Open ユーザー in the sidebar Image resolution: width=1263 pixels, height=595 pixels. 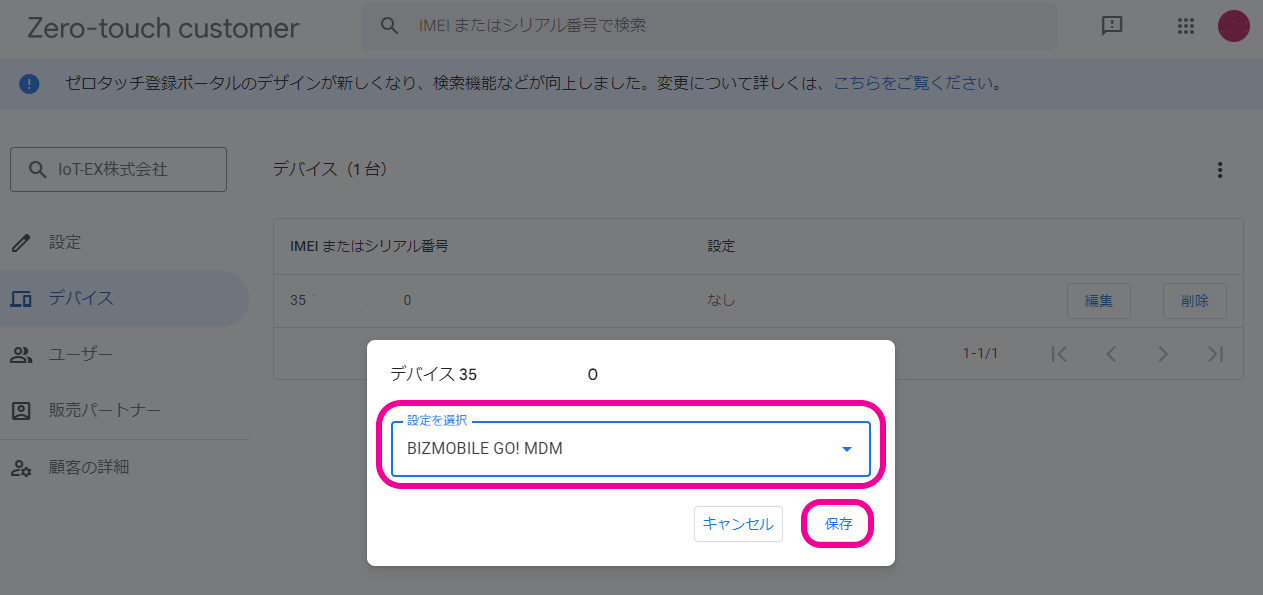[x=80, y=354]
